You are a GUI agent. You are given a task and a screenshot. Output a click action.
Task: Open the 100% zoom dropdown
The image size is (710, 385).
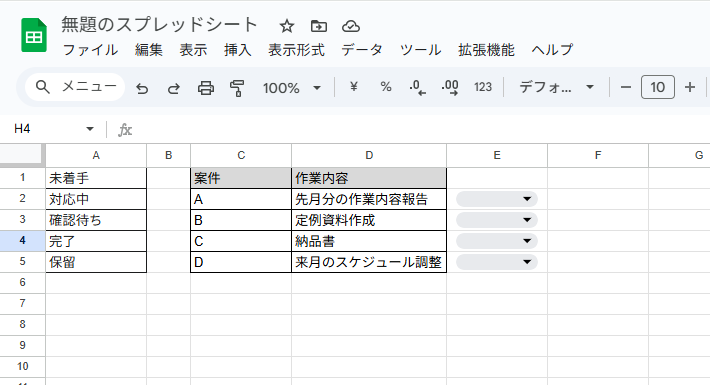point(292,87)
